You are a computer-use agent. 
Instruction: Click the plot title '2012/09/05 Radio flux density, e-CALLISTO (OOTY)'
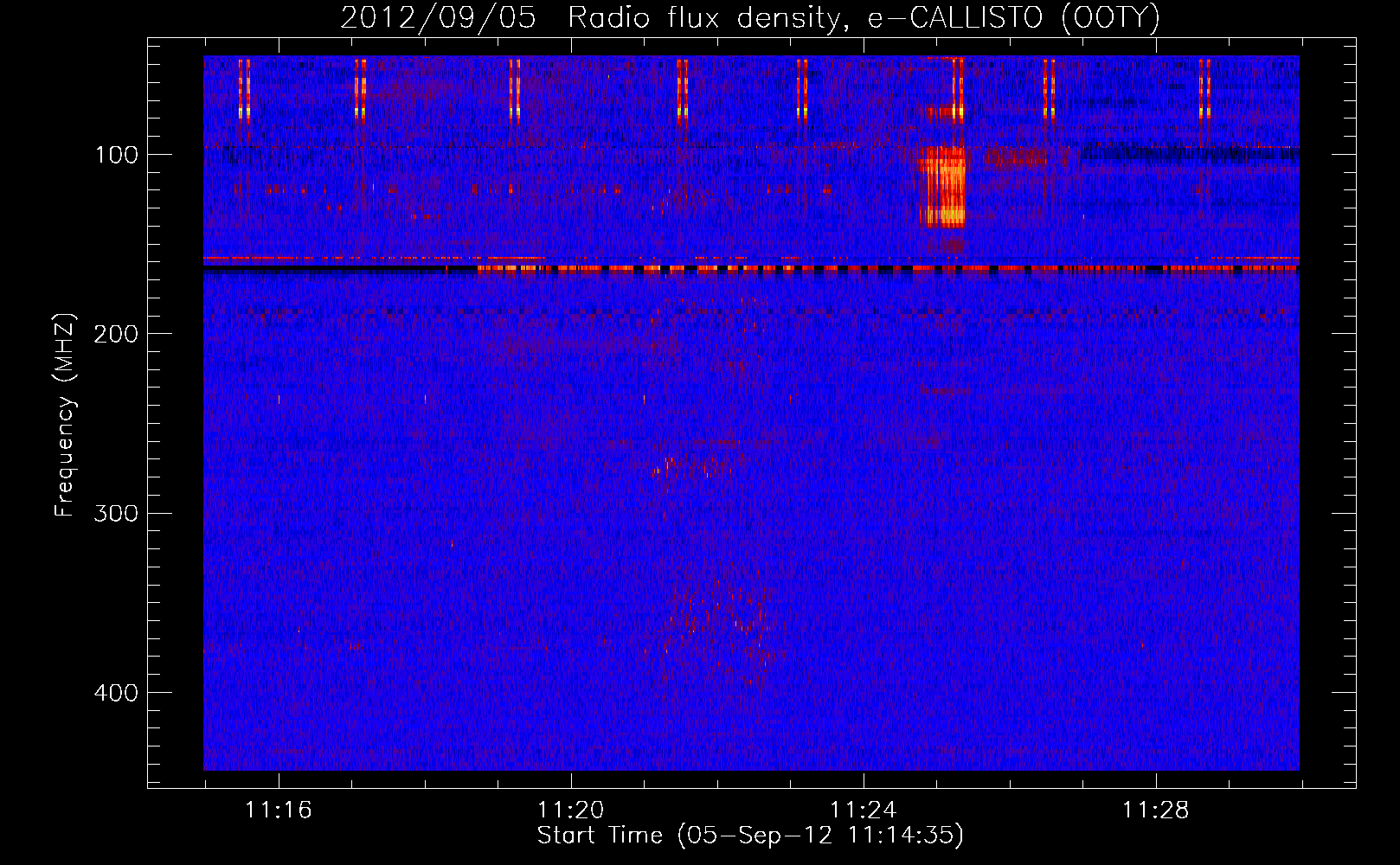point(750,17)
